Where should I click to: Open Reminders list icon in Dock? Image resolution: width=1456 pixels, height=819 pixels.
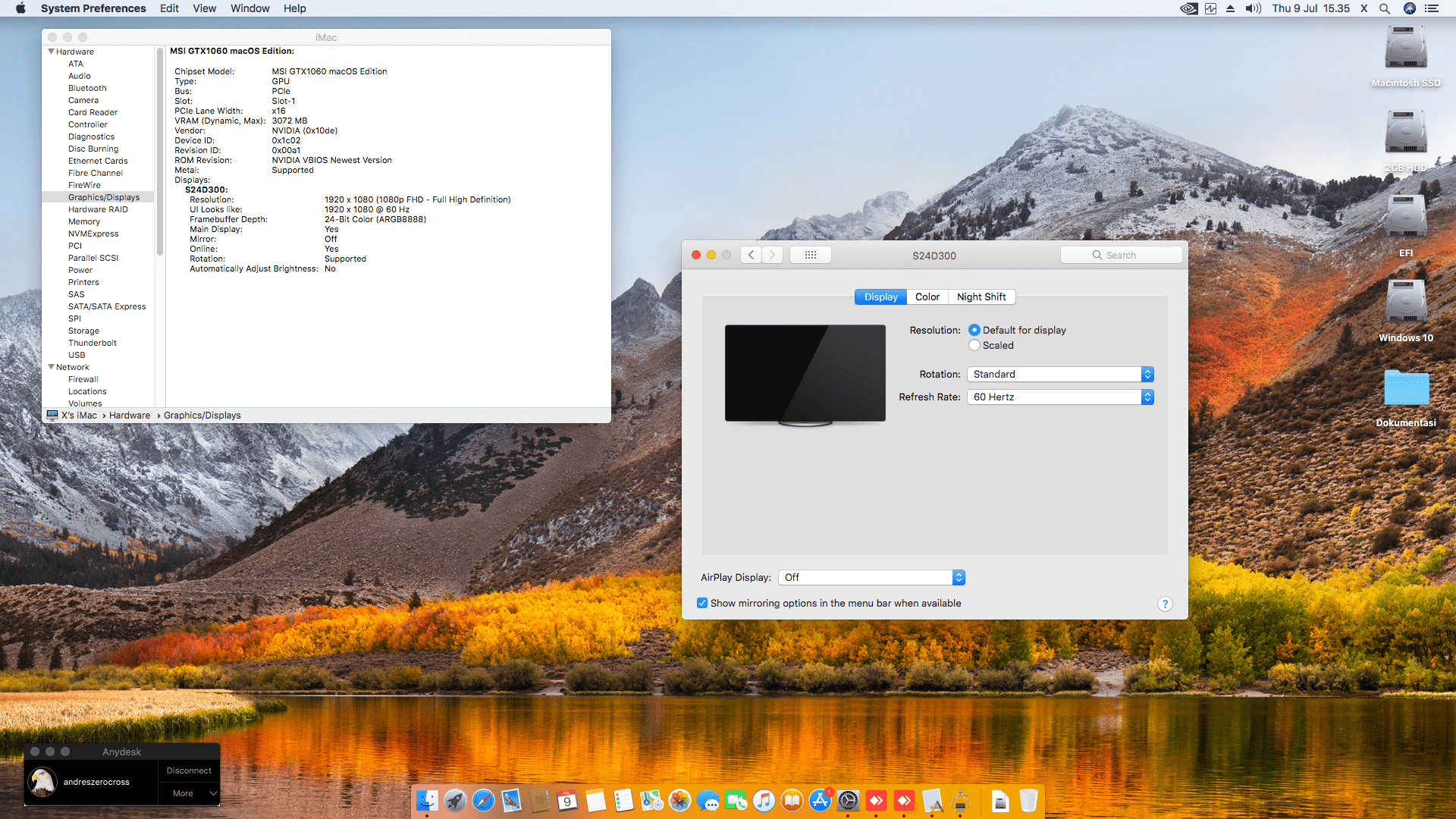coord(623,800)
